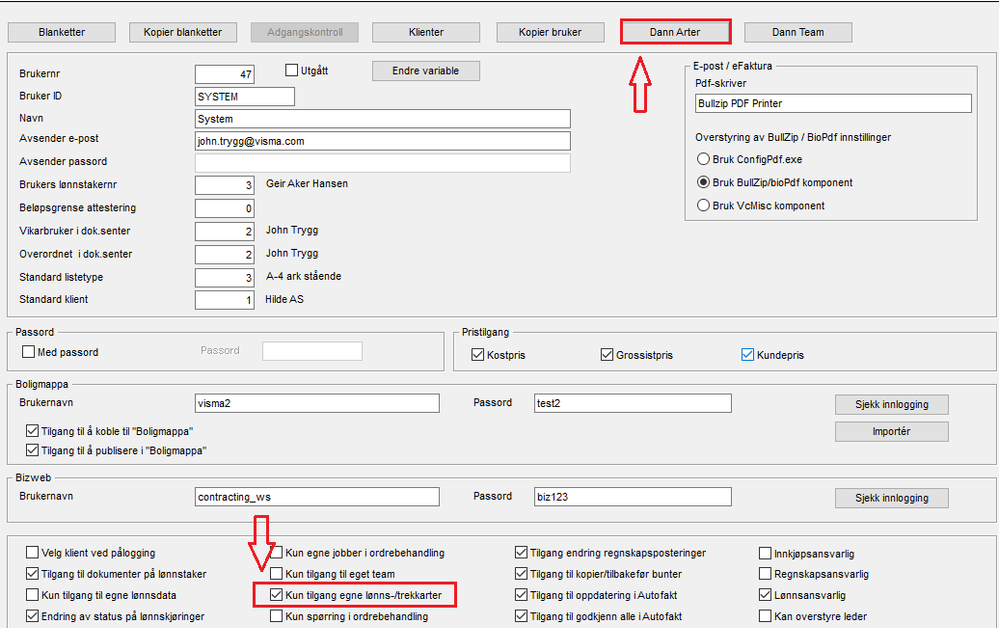The image size is (999, 628).
Task: Enable Kun tilgang til egne lønnsdata
Action: (x=32, y=595)
